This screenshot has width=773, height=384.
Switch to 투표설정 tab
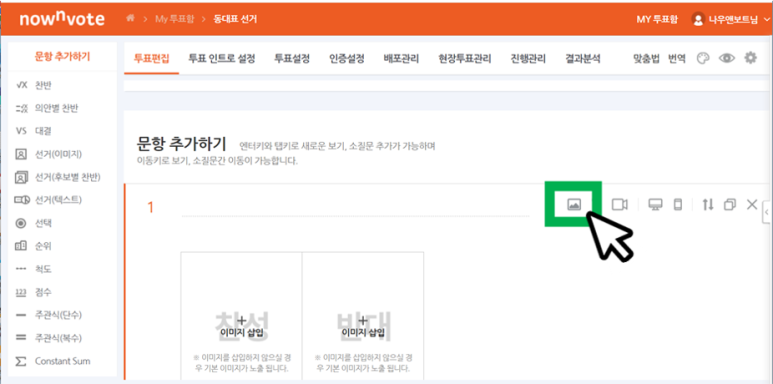click(x=292, y=59)
